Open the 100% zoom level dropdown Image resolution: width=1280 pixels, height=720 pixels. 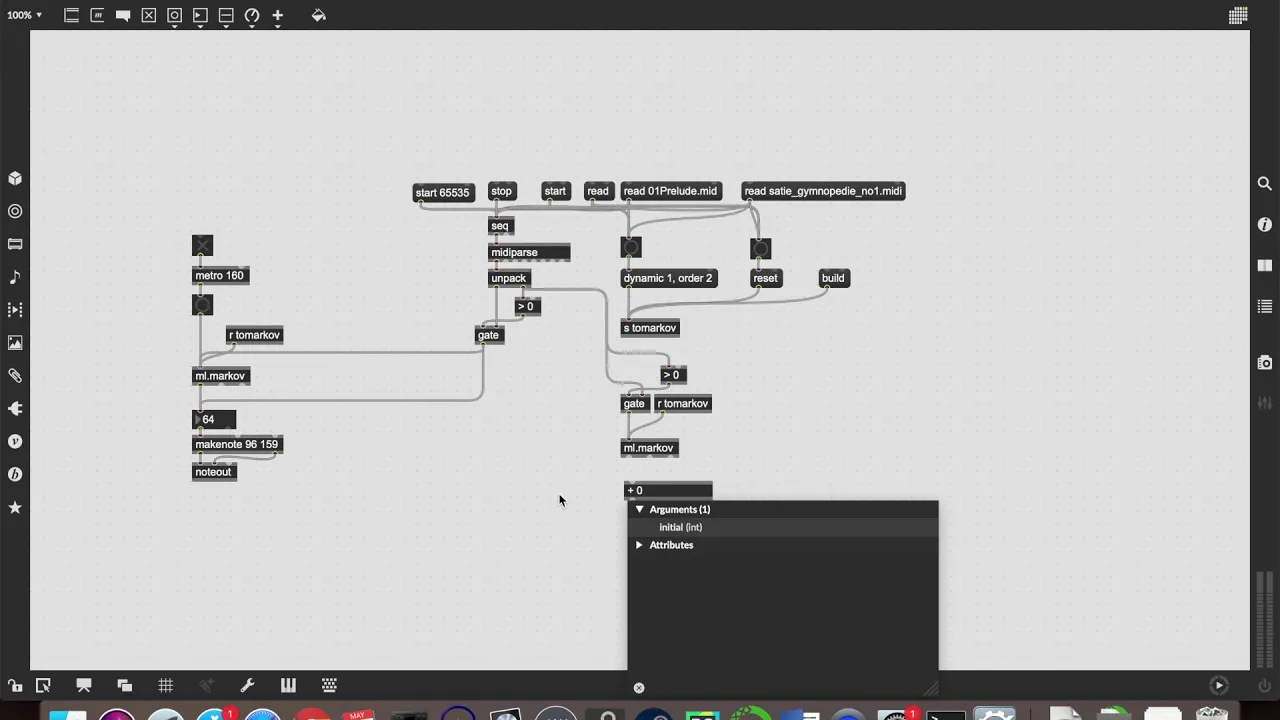(x=24, y=15)
